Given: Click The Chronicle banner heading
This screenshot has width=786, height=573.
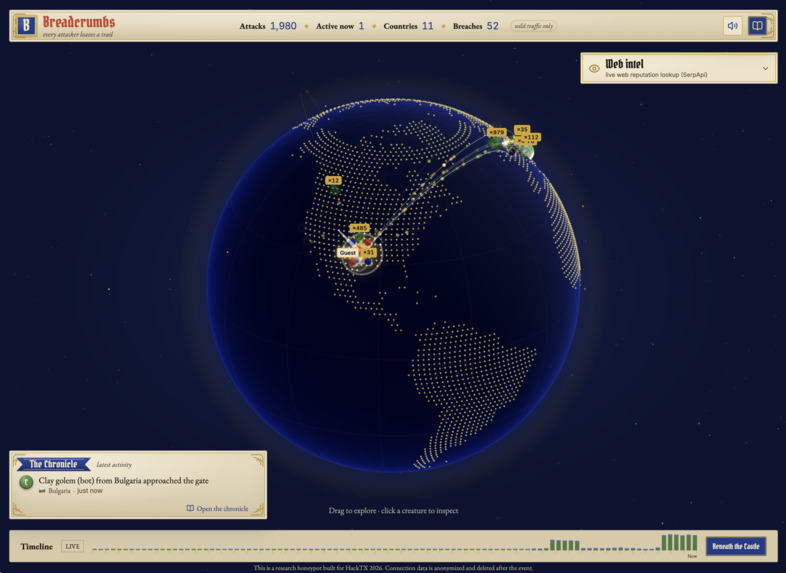Looking at the screenshot, I should pos(53,464).
